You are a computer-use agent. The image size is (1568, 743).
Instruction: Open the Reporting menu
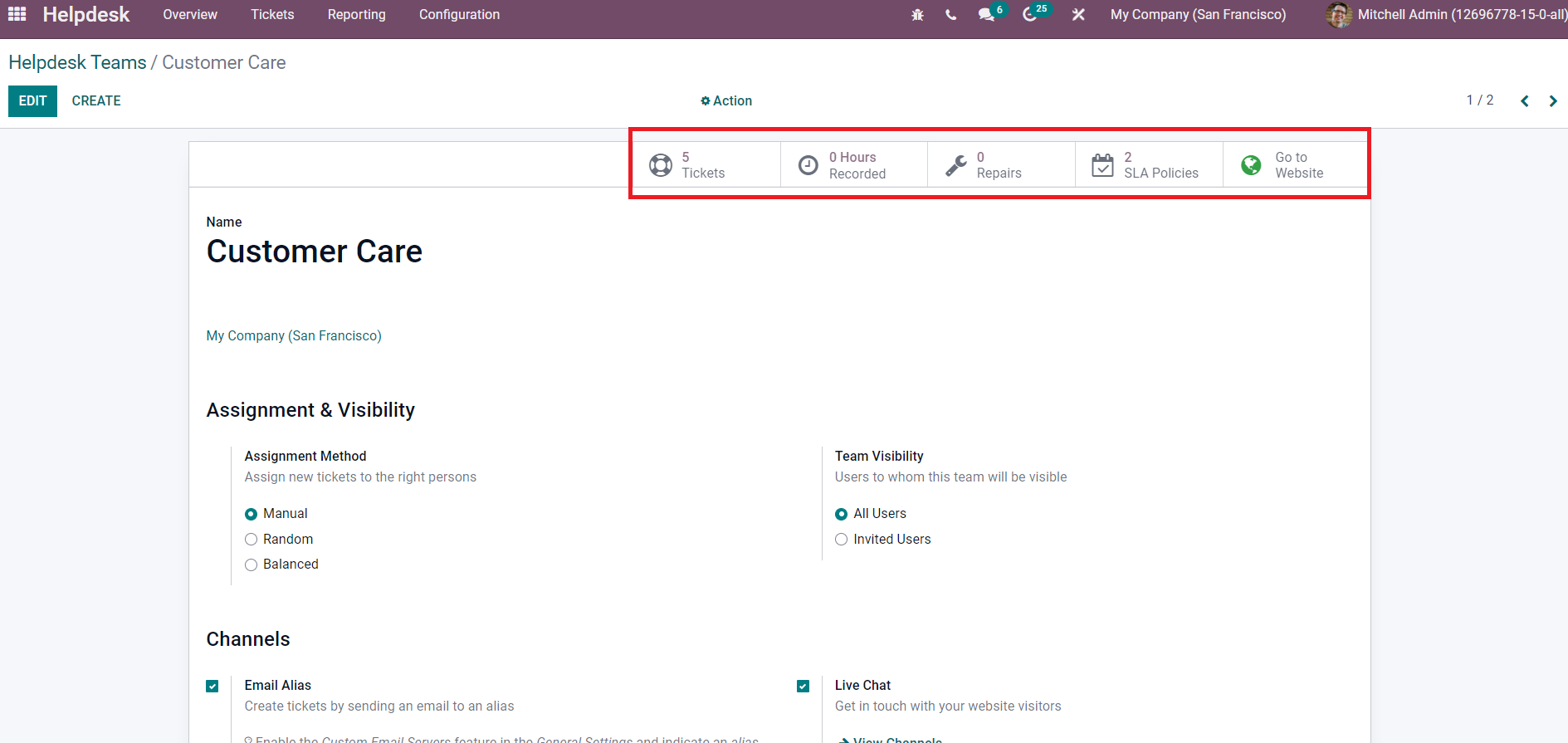(x=356, y=15)
